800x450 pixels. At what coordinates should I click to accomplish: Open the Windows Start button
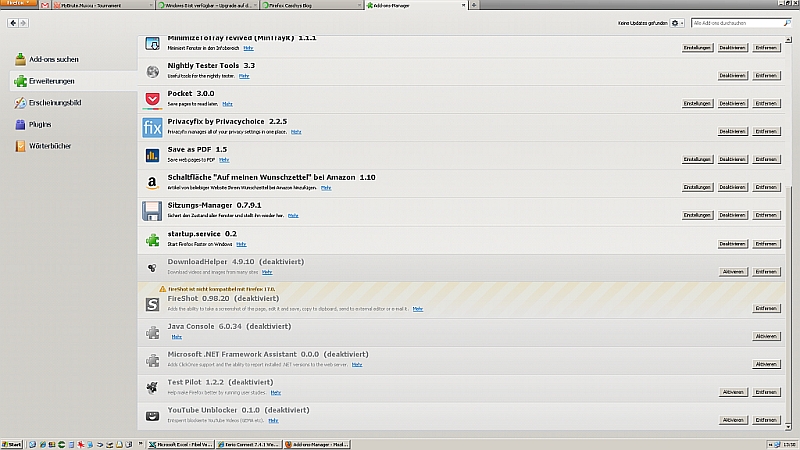[x=12, y=444]
